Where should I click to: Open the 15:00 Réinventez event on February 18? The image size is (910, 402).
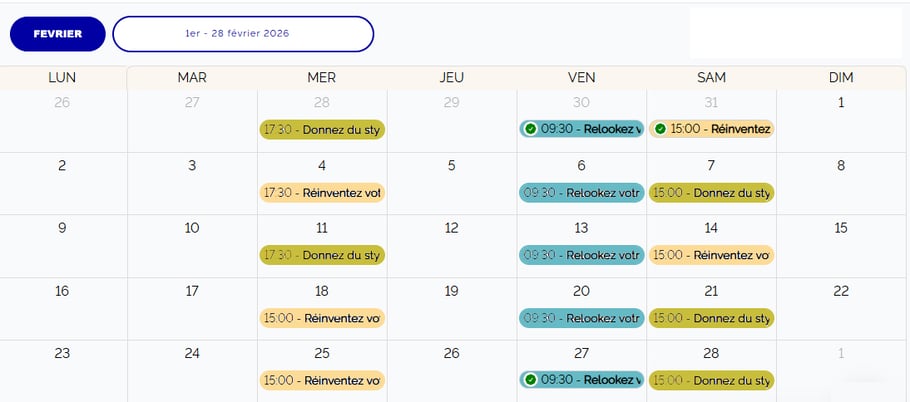point(322,318)
